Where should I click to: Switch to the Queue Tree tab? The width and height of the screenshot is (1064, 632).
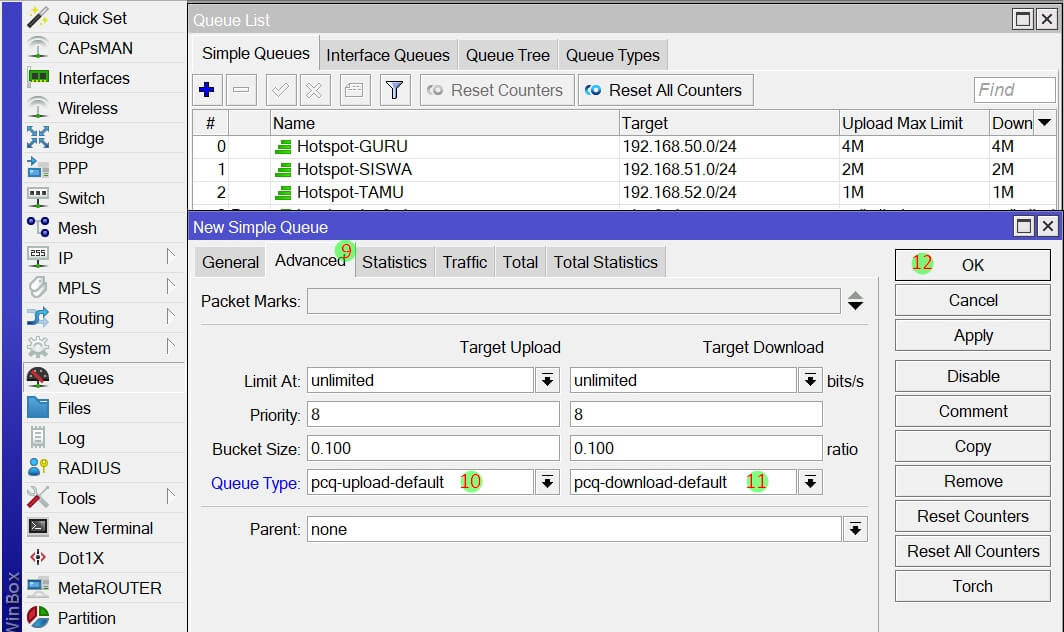[507, 56]
